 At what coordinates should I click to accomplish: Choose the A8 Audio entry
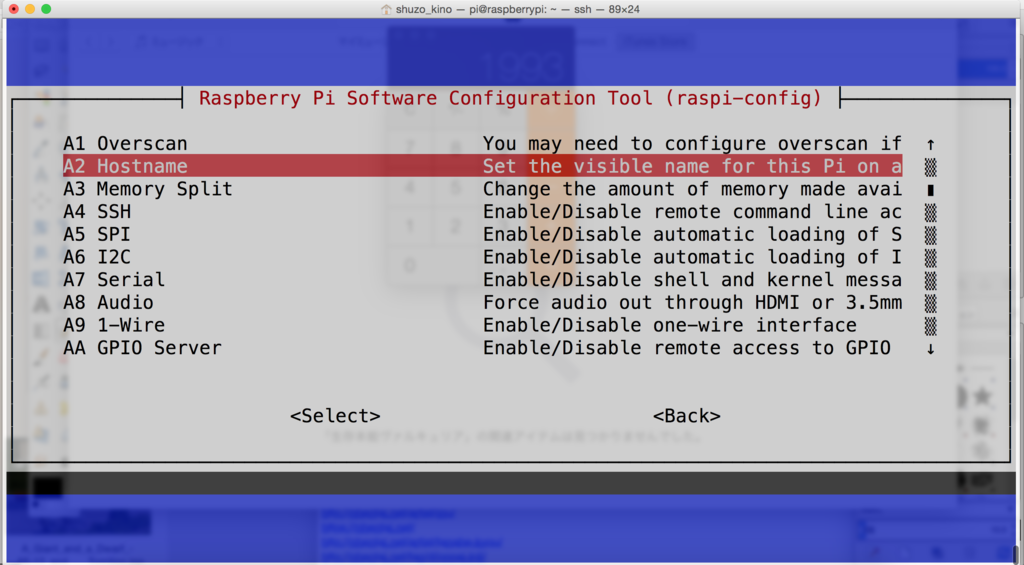[482, 302]
